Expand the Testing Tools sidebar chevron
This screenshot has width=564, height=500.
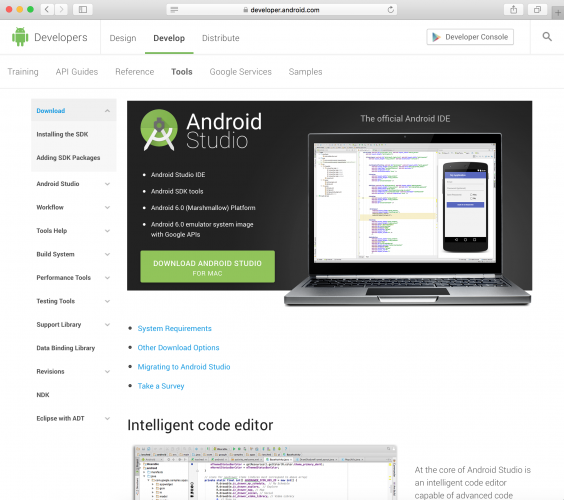[107, 301]
